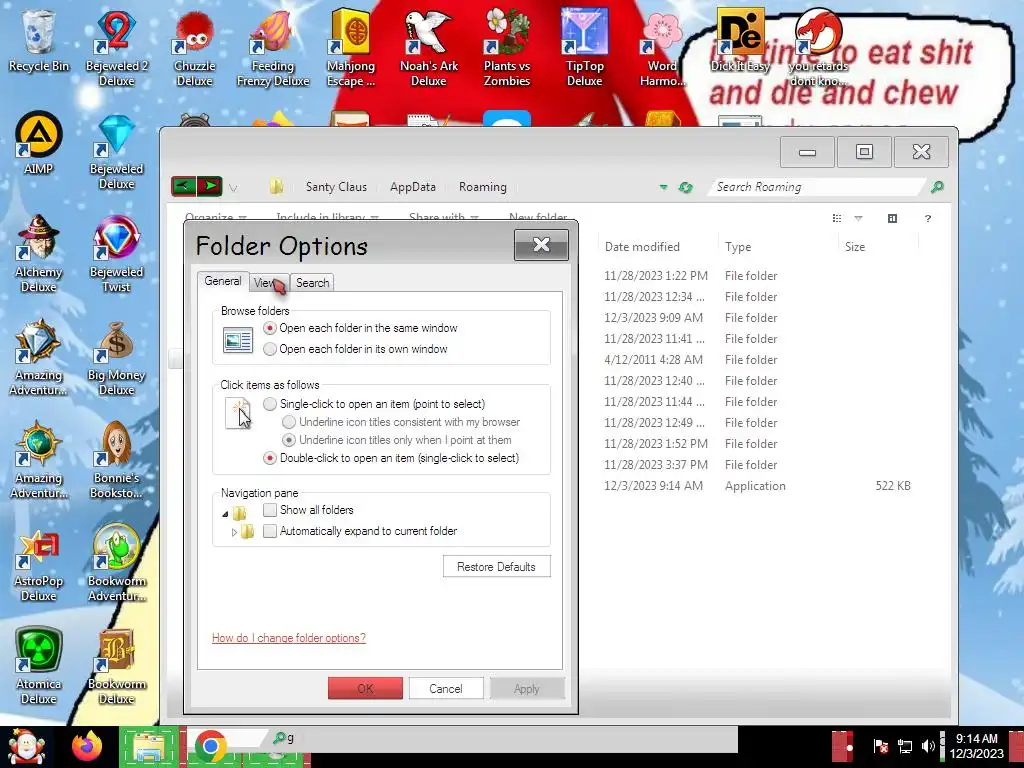Open Explorer help question mark

point(927,218)
